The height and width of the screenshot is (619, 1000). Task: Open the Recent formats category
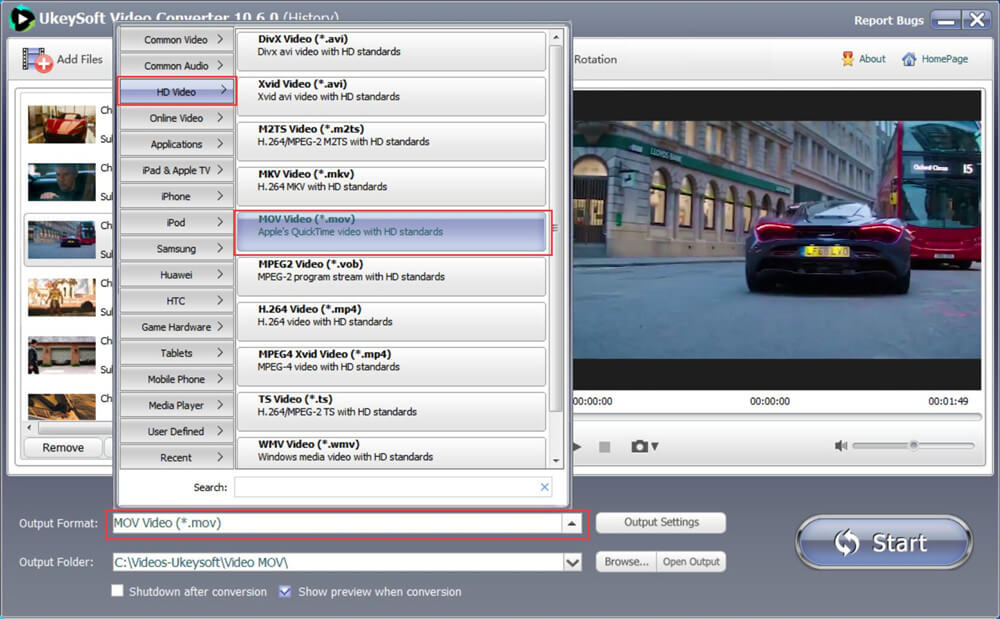[x=177, y=458]
